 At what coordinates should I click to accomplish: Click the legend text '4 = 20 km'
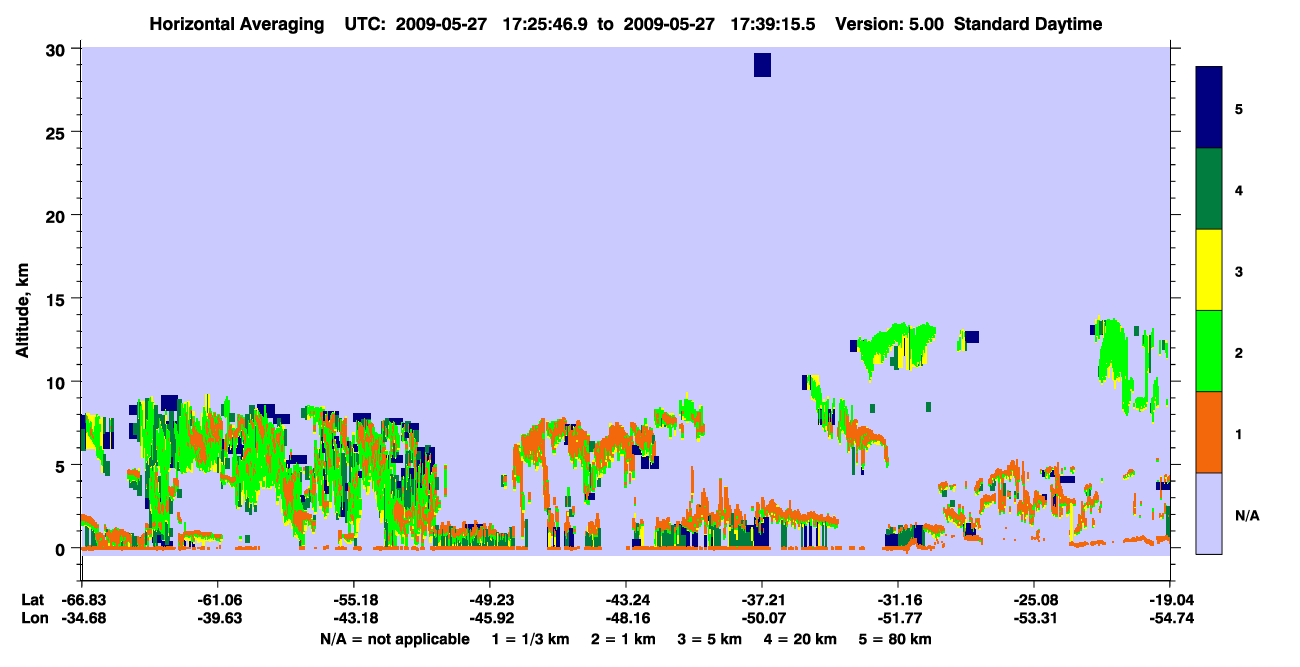pos(802,639)
